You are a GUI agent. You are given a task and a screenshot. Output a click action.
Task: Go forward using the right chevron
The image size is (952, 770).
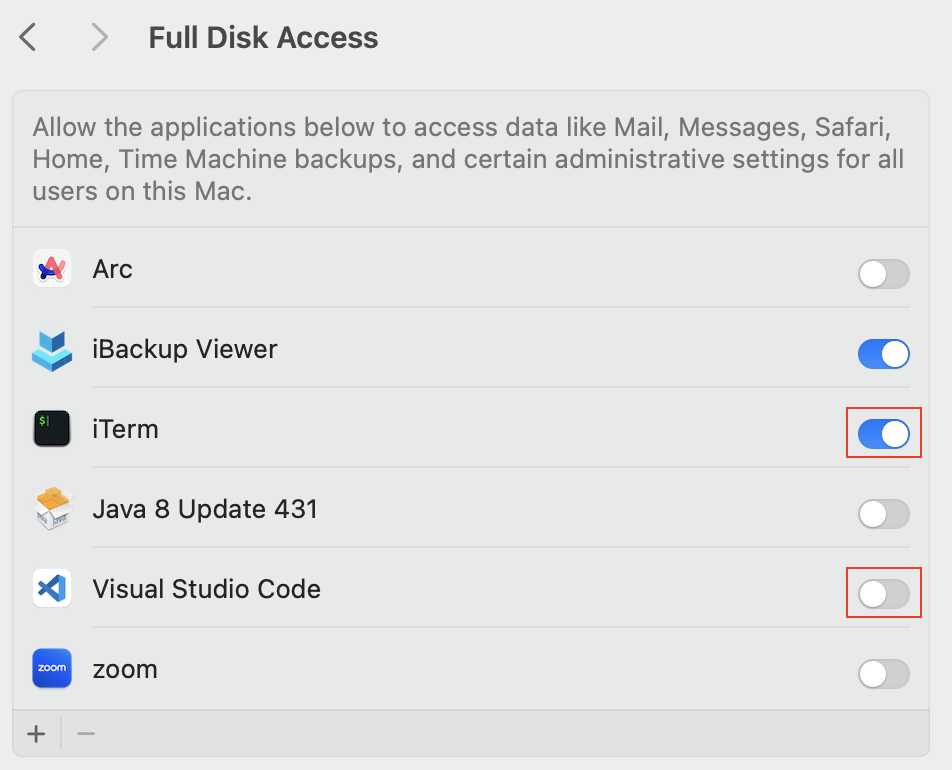(98, 38)
